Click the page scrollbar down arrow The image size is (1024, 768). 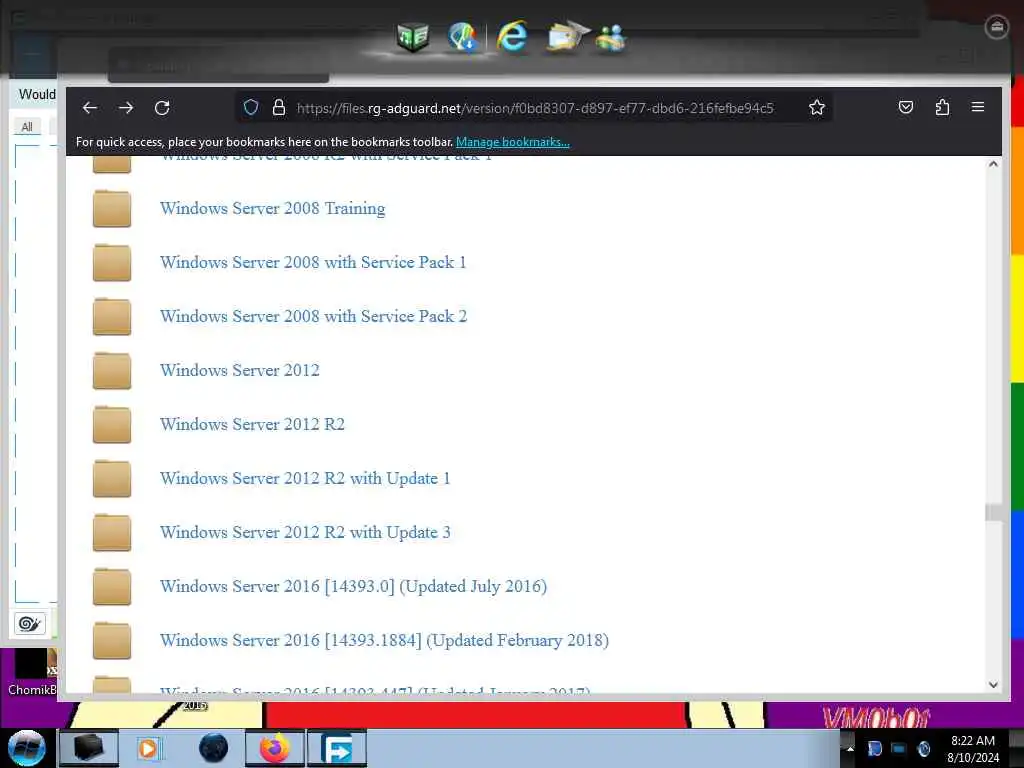(993, 684)
